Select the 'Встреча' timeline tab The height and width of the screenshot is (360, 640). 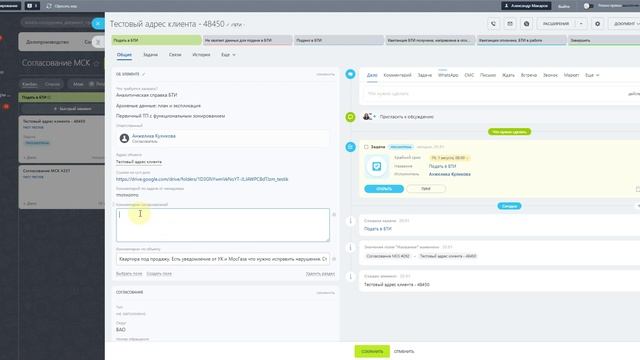(529, 75)
